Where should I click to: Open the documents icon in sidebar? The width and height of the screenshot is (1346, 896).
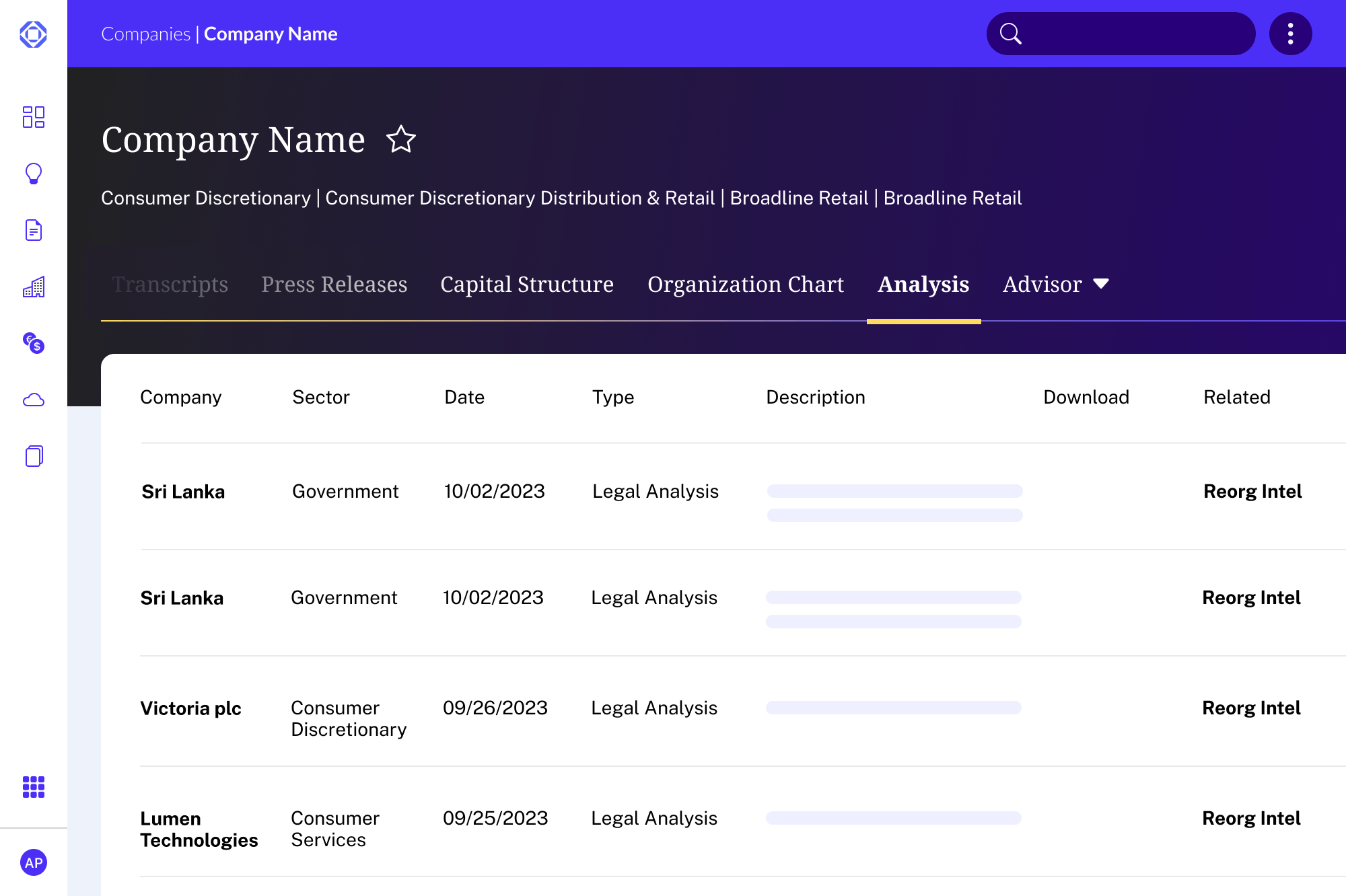click(x=33, y=230)
